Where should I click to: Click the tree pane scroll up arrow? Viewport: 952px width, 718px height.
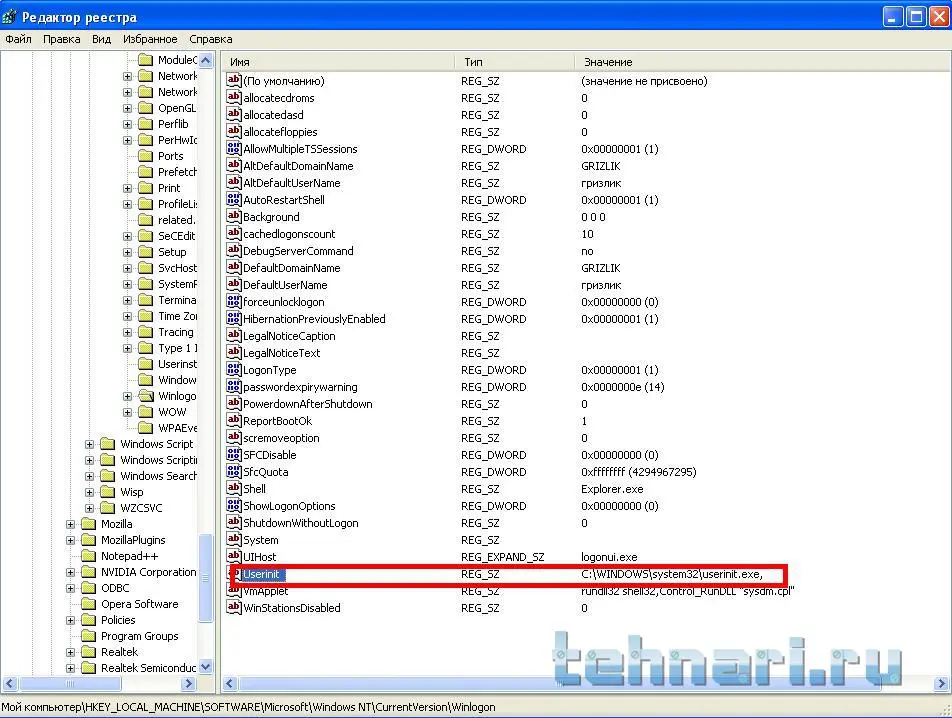click(x=206, y=60)
